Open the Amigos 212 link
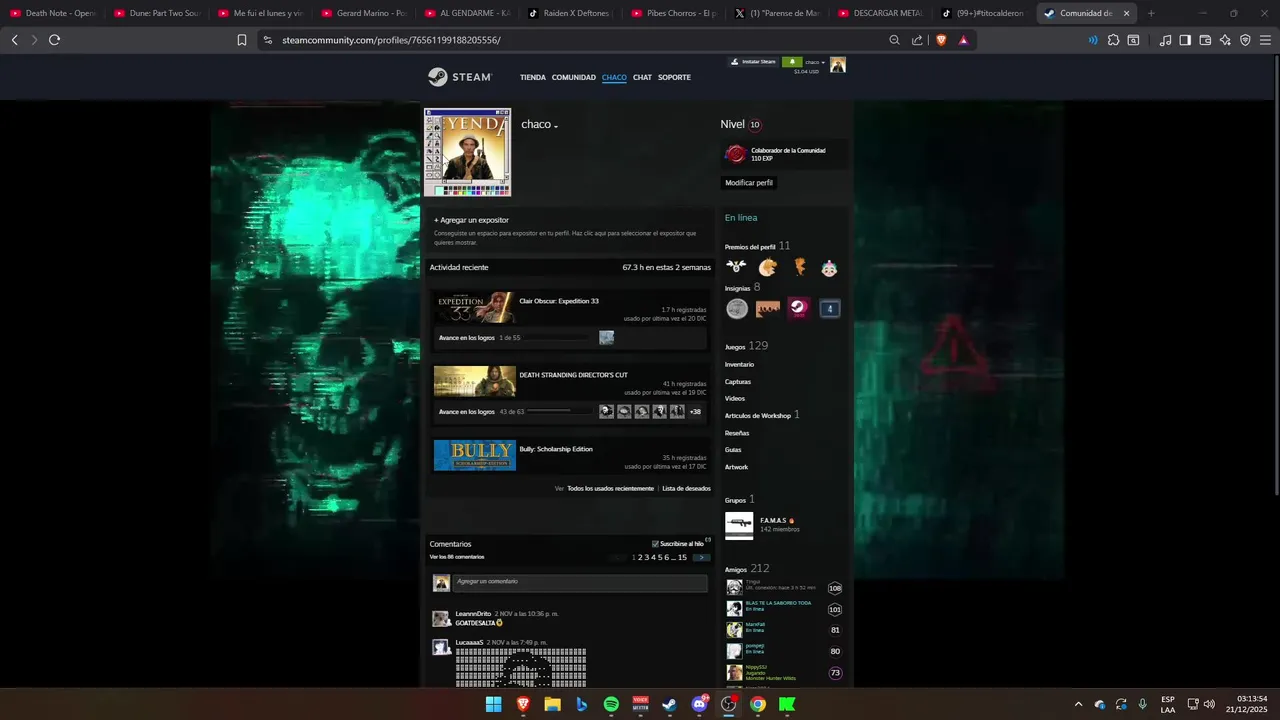This screenshot has height=720, width=1280. click(x=747, y=569)
